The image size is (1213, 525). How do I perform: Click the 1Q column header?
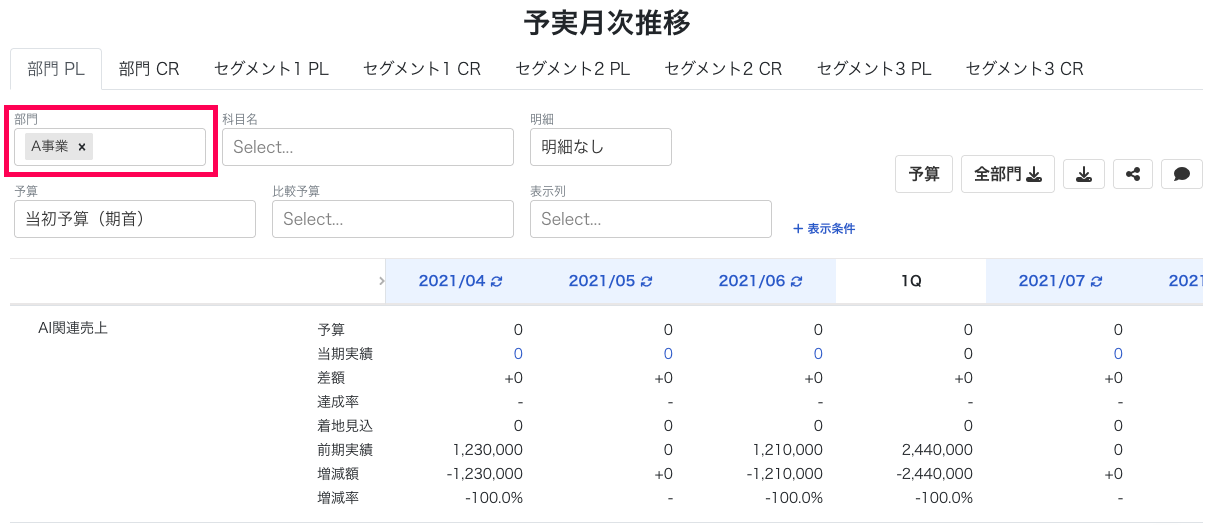click(x=911, y=282)
